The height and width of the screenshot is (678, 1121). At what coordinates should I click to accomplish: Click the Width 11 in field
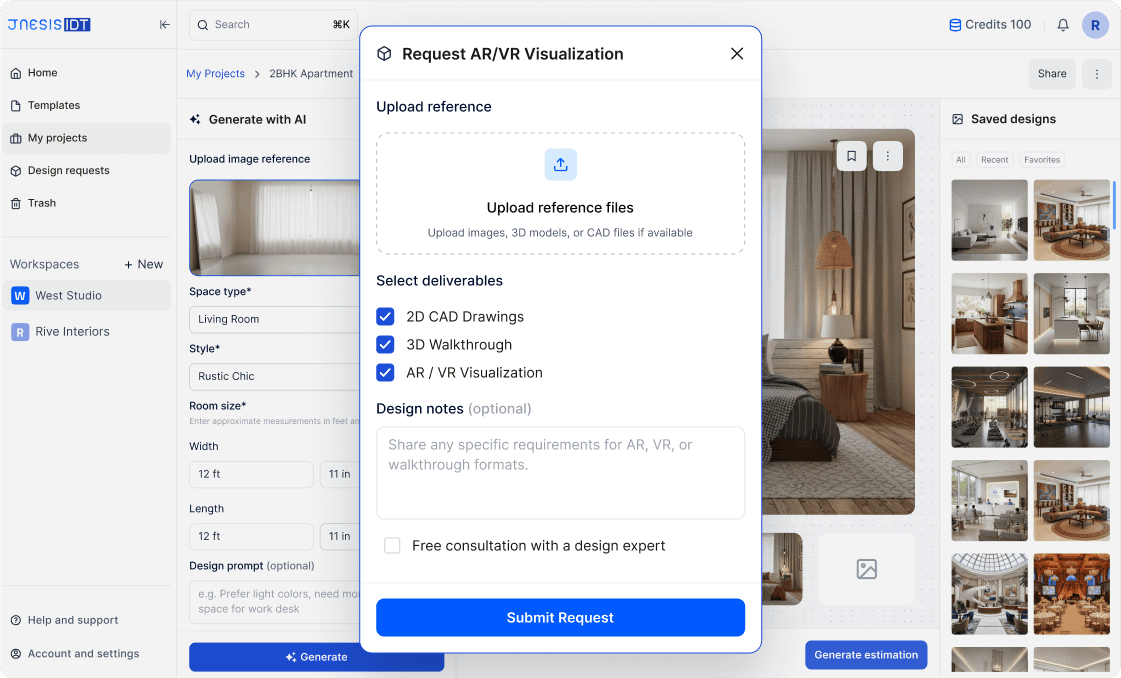pyautogui.click(x=340, y=474)
